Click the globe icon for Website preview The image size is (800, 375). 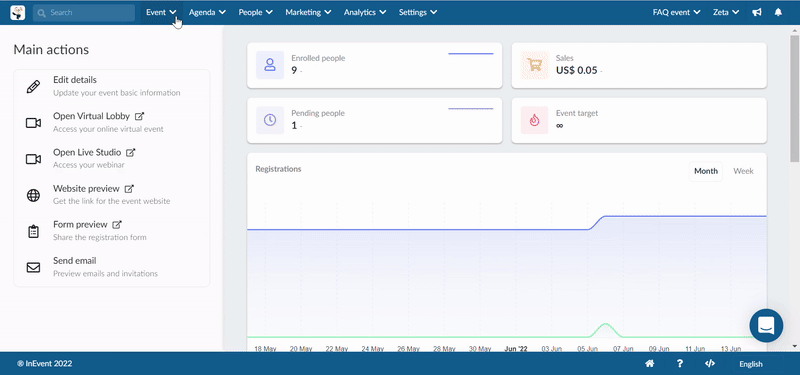tap(33, 195)
